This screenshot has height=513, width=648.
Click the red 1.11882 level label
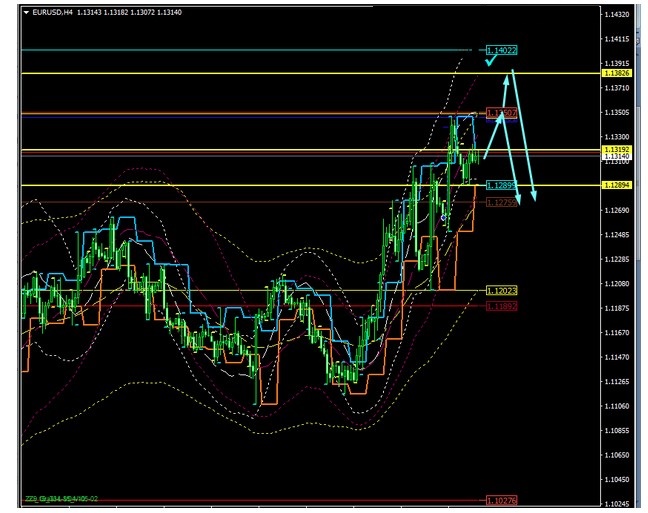tap(501, 306)
